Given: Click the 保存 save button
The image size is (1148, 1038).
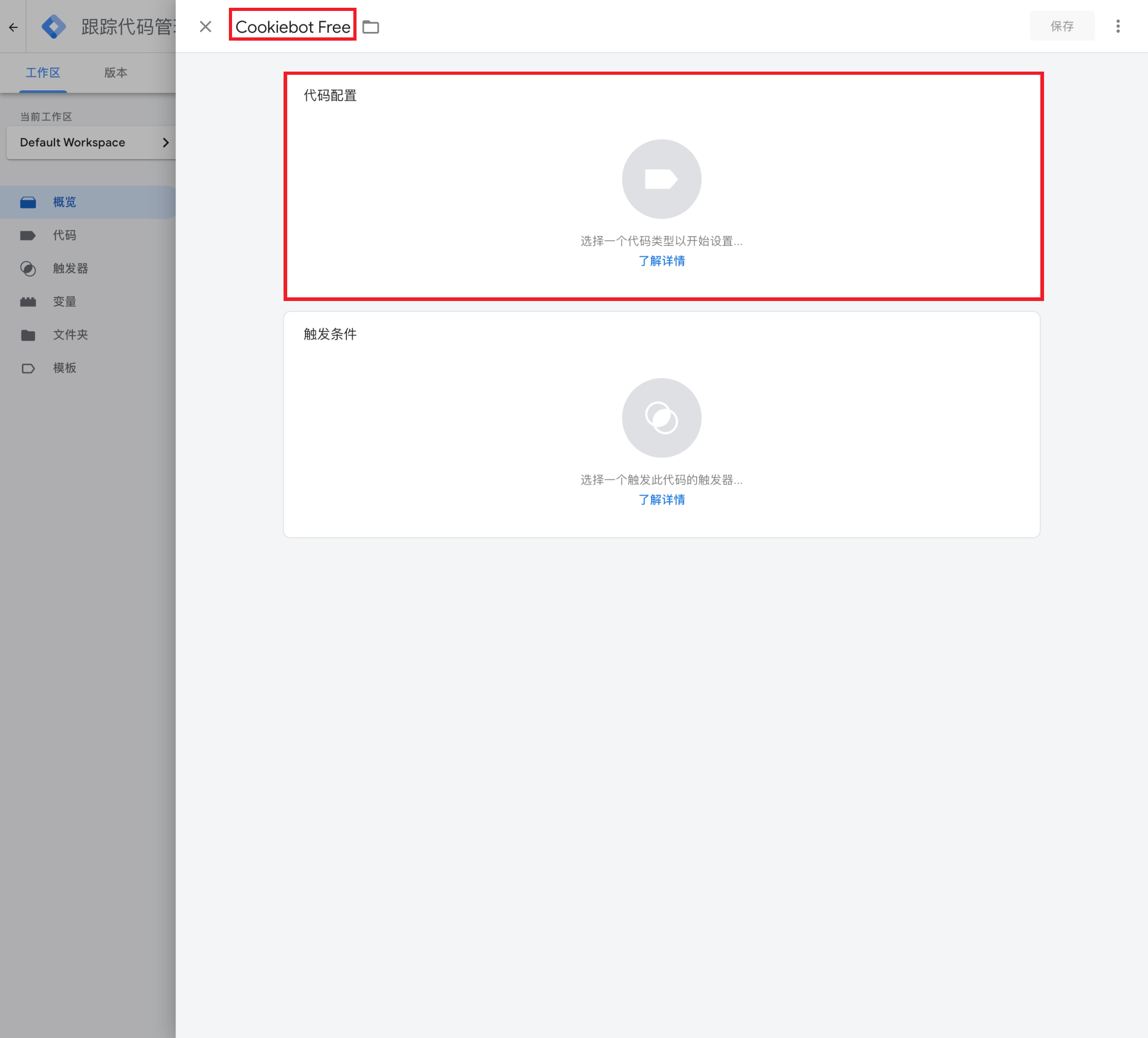Looking at the screenshot, I should pyautogui.click(x=1061, y=26).
